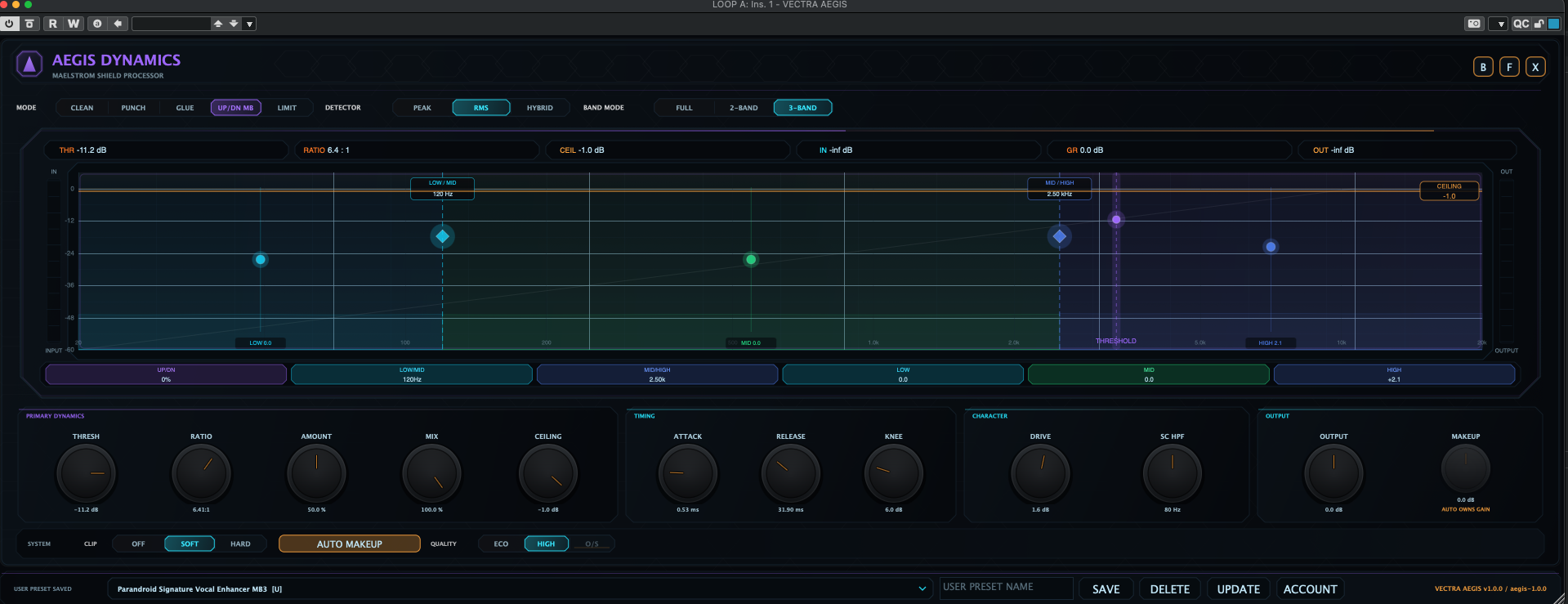Click the blue square icon at top right
Image resolution: width=1568 pixels, height=604 pixels.
coord(1553,24)
